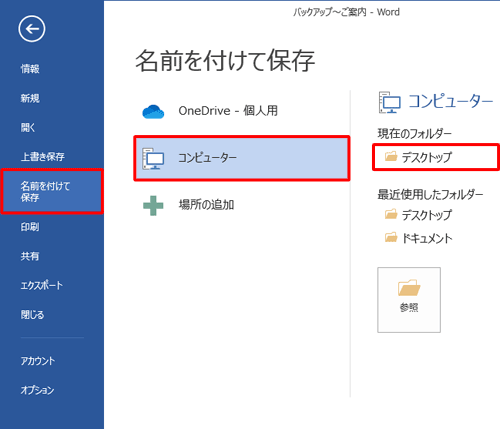Click the ドキュメント folder icon
The width and height of the screenshot is (500, 429).
(x=391, y=237)
